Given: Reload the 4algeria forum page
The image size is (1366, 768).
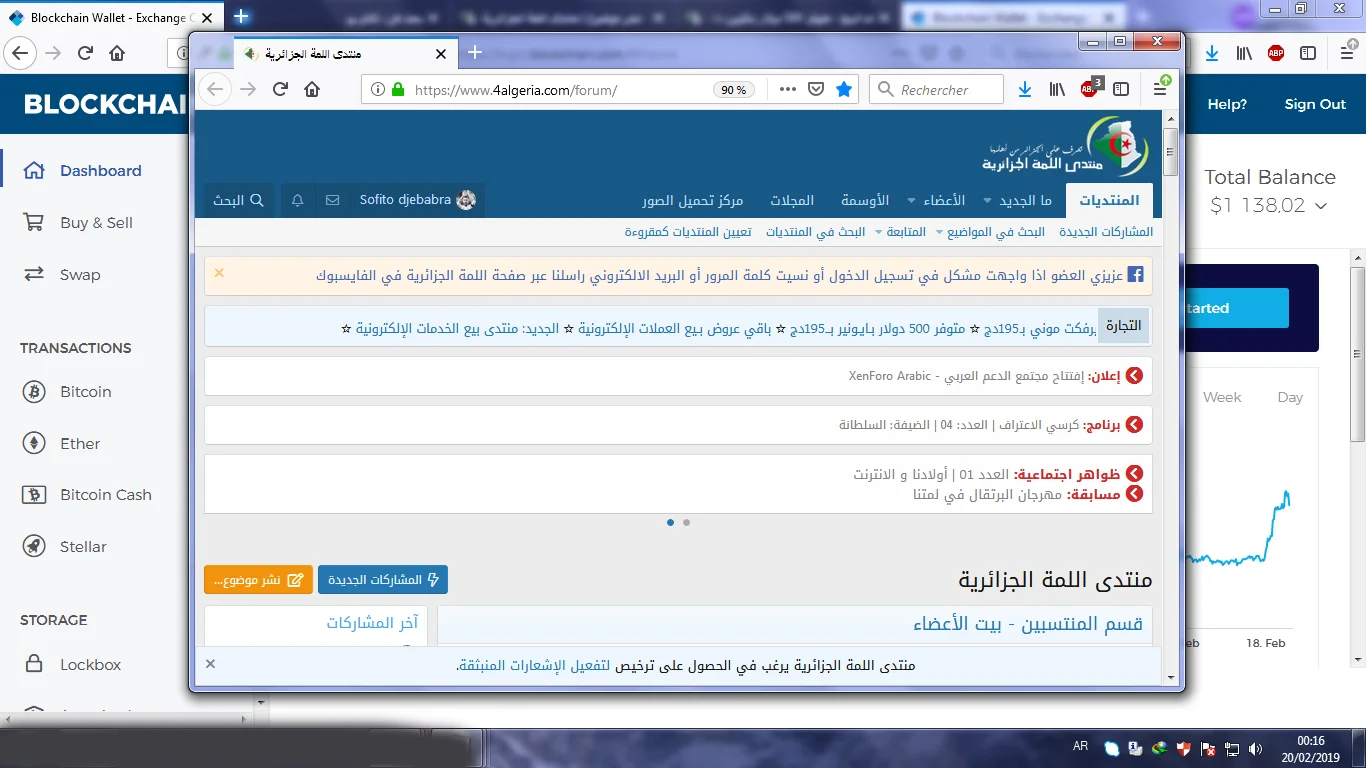Looking at the screenshot, I should coord(281,90).
